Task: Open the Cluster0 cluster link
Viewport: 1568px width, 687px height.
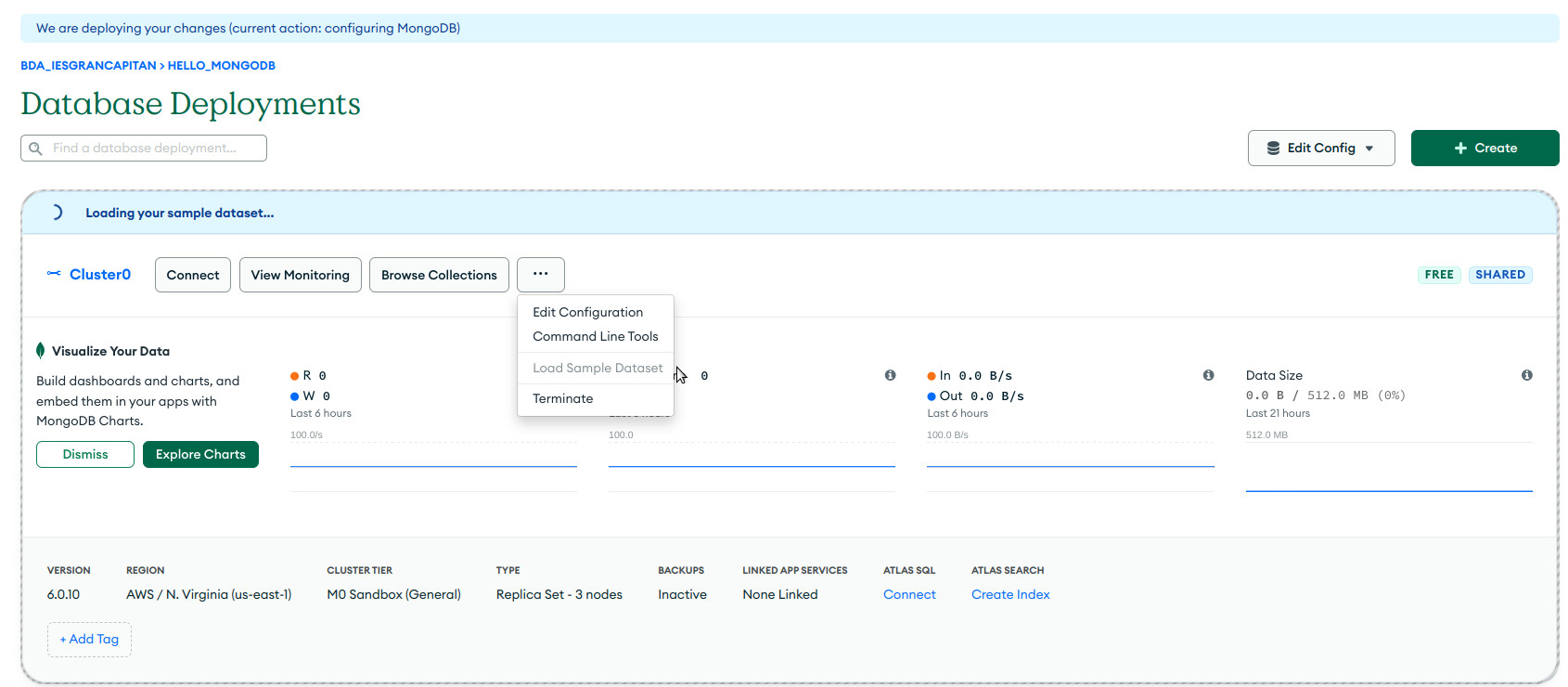Action: (100, 275)
